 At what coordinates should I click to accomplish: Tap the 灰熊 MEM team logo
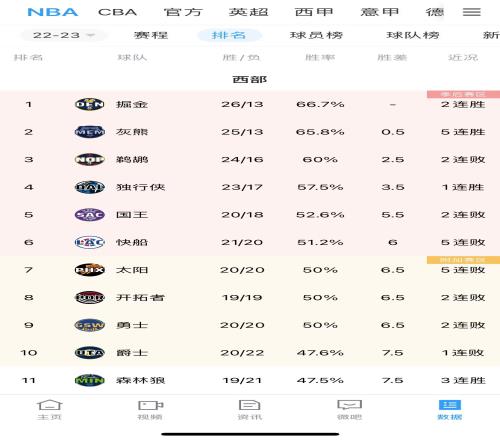(90, 132)
